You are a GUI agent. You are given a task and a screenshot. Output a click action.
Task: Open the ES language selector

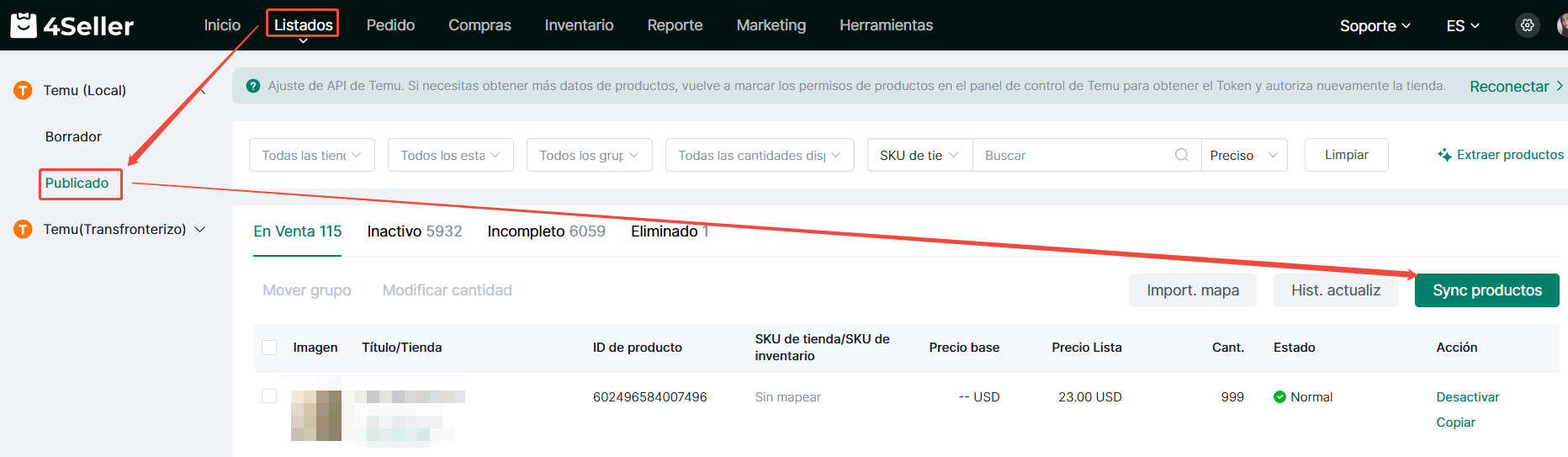pos(1463,25)
